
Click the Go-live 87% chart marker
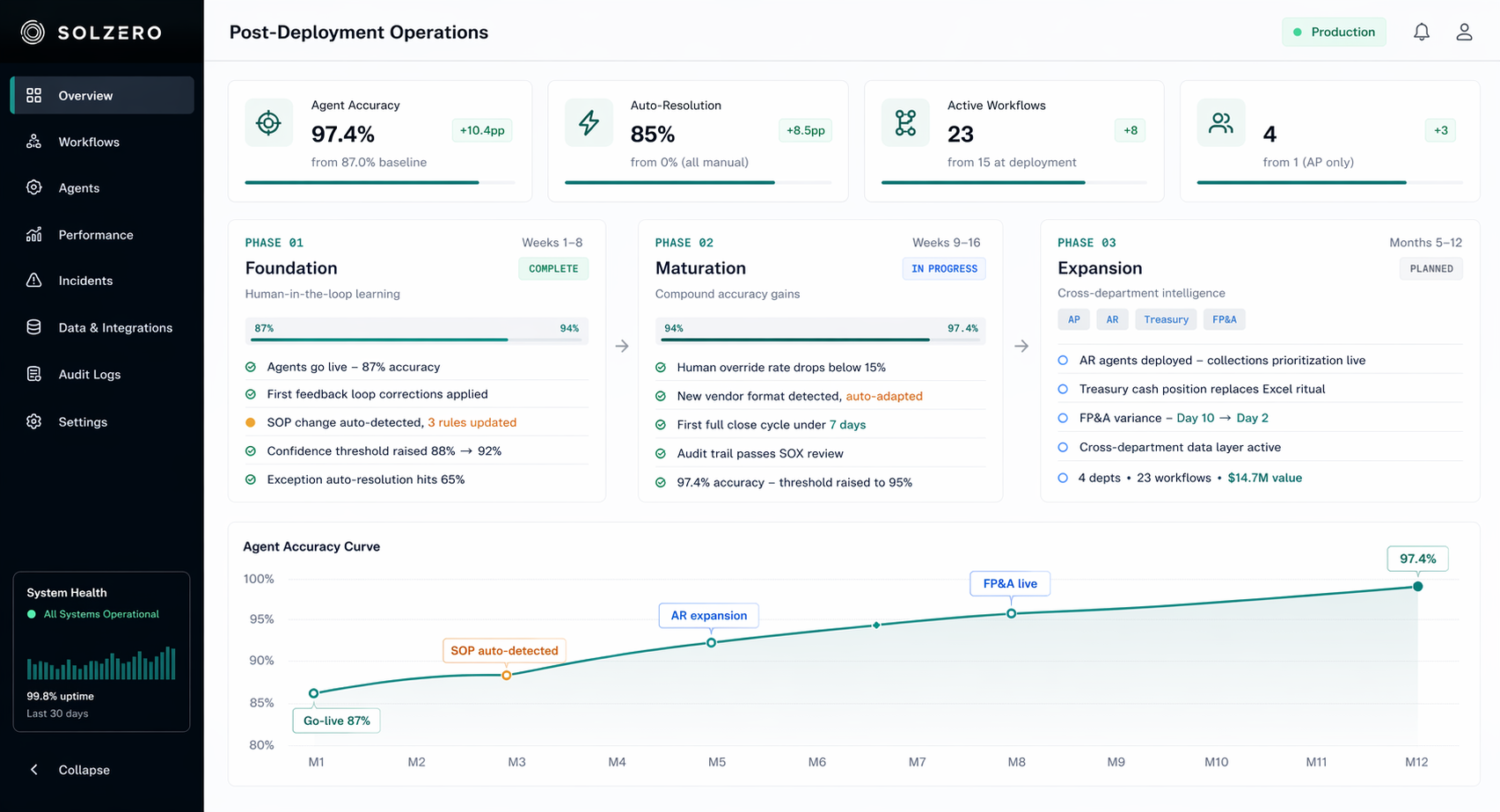coord(314,693)
